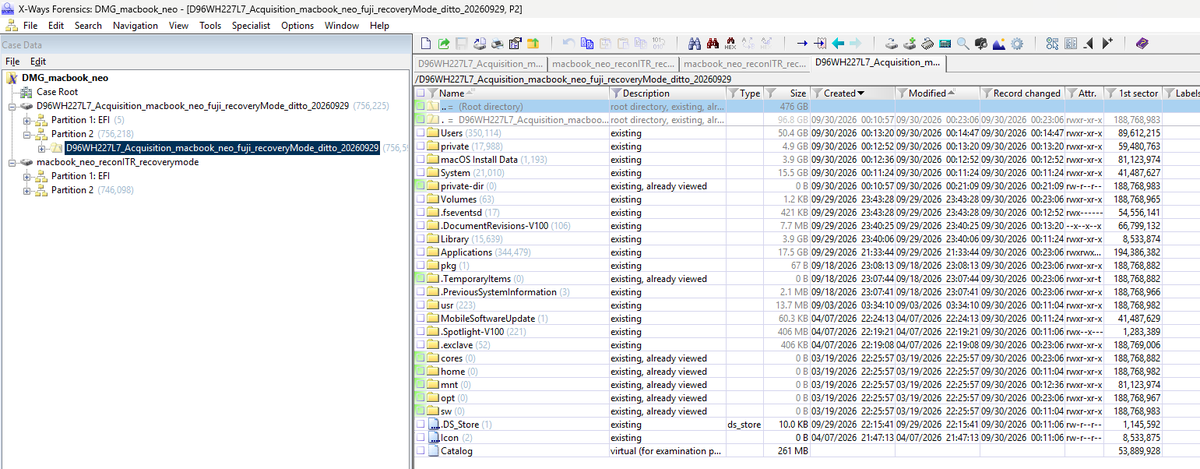Screen dimensions: 1200x469
Task: Click the black left-pointing triangle toolbar icon
Action: click(x=1090, y=43)
